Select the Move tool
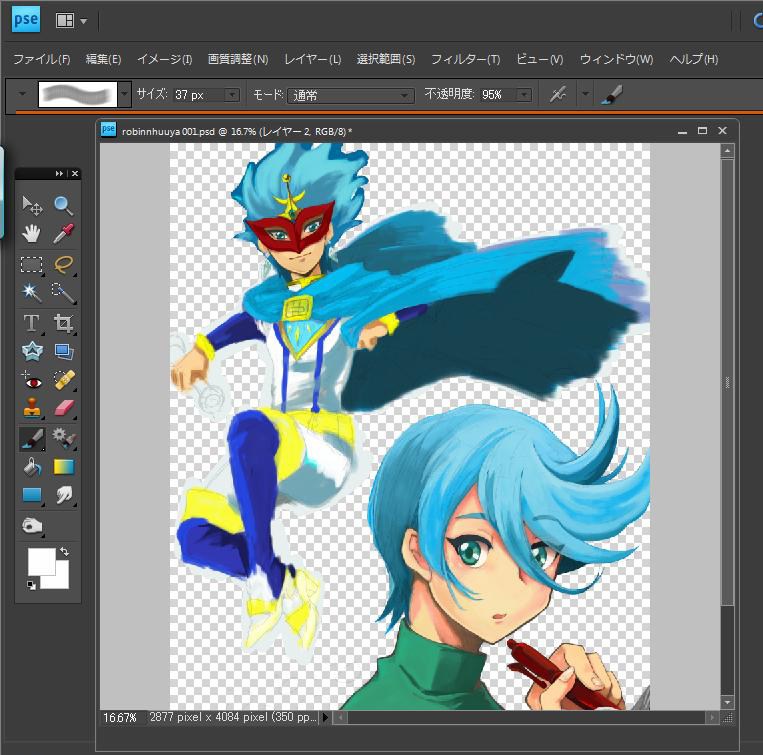 click(32, 206)
